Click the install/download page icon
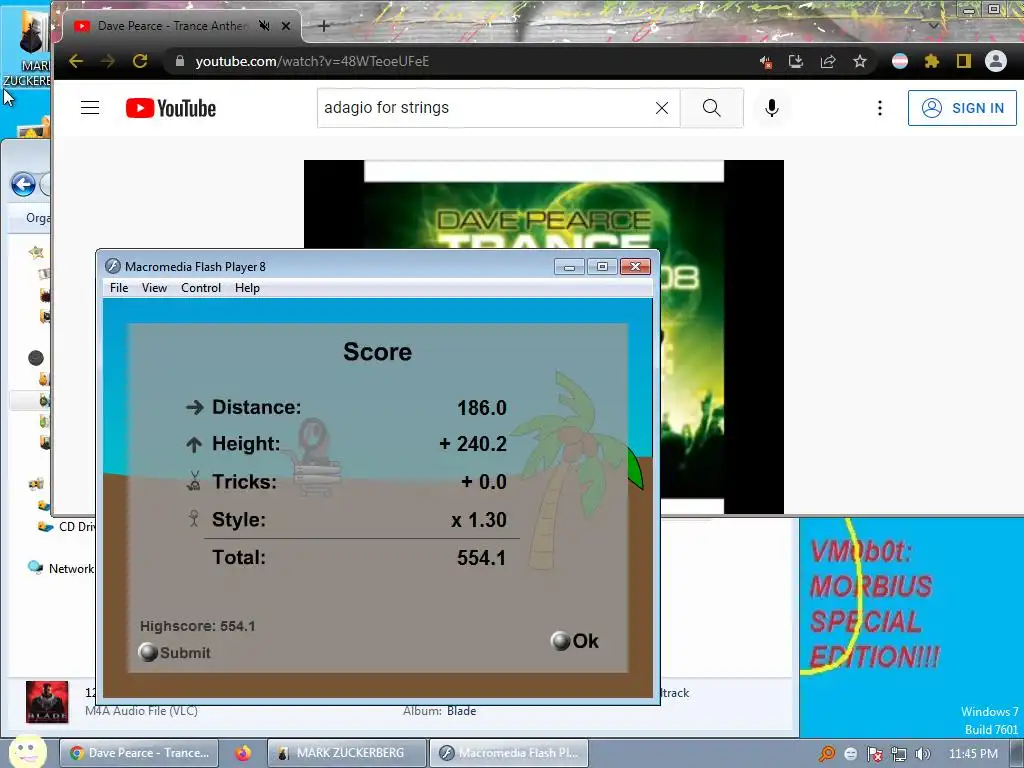This screenshot has height=768, width=1024. [x=795, y=61]
